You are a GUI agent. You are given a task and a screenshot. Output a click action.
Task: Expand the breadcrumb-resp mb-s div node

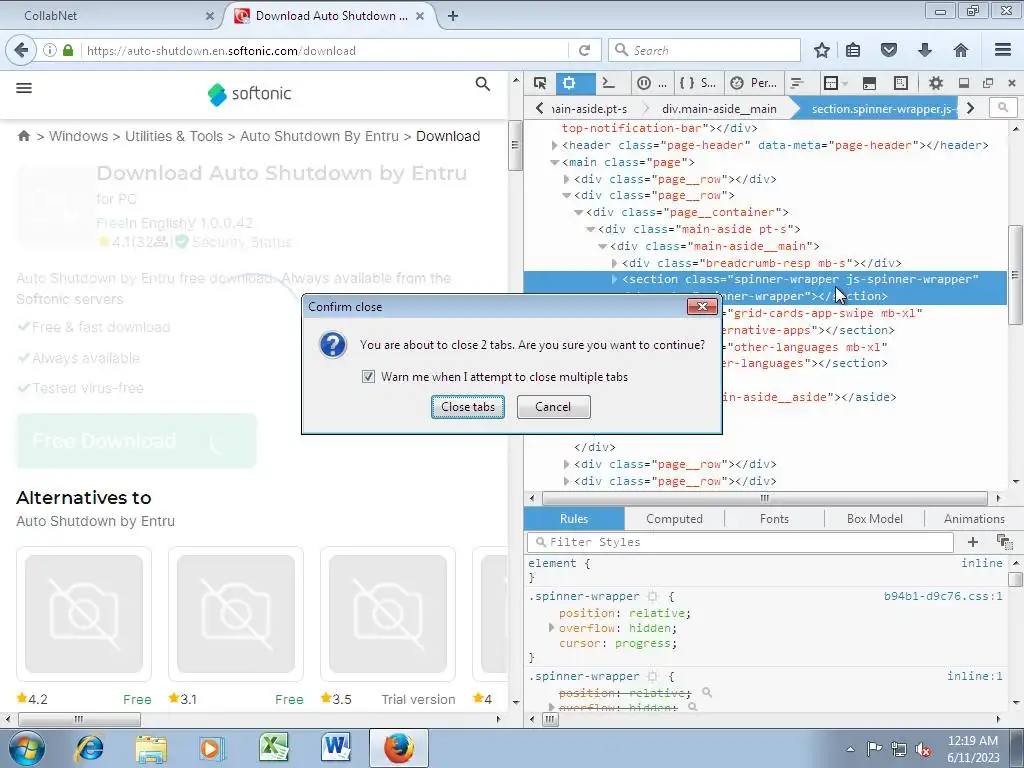pyautogui.click(x=615, y=263)
